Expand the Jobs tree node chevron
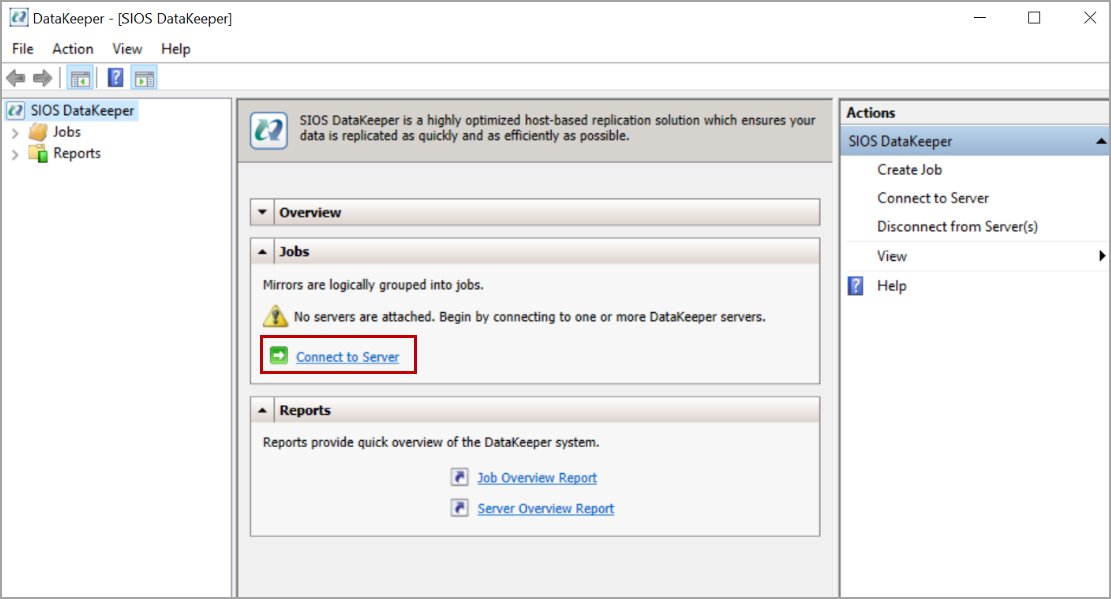1111x599 pixels. (x=15, y=132)
